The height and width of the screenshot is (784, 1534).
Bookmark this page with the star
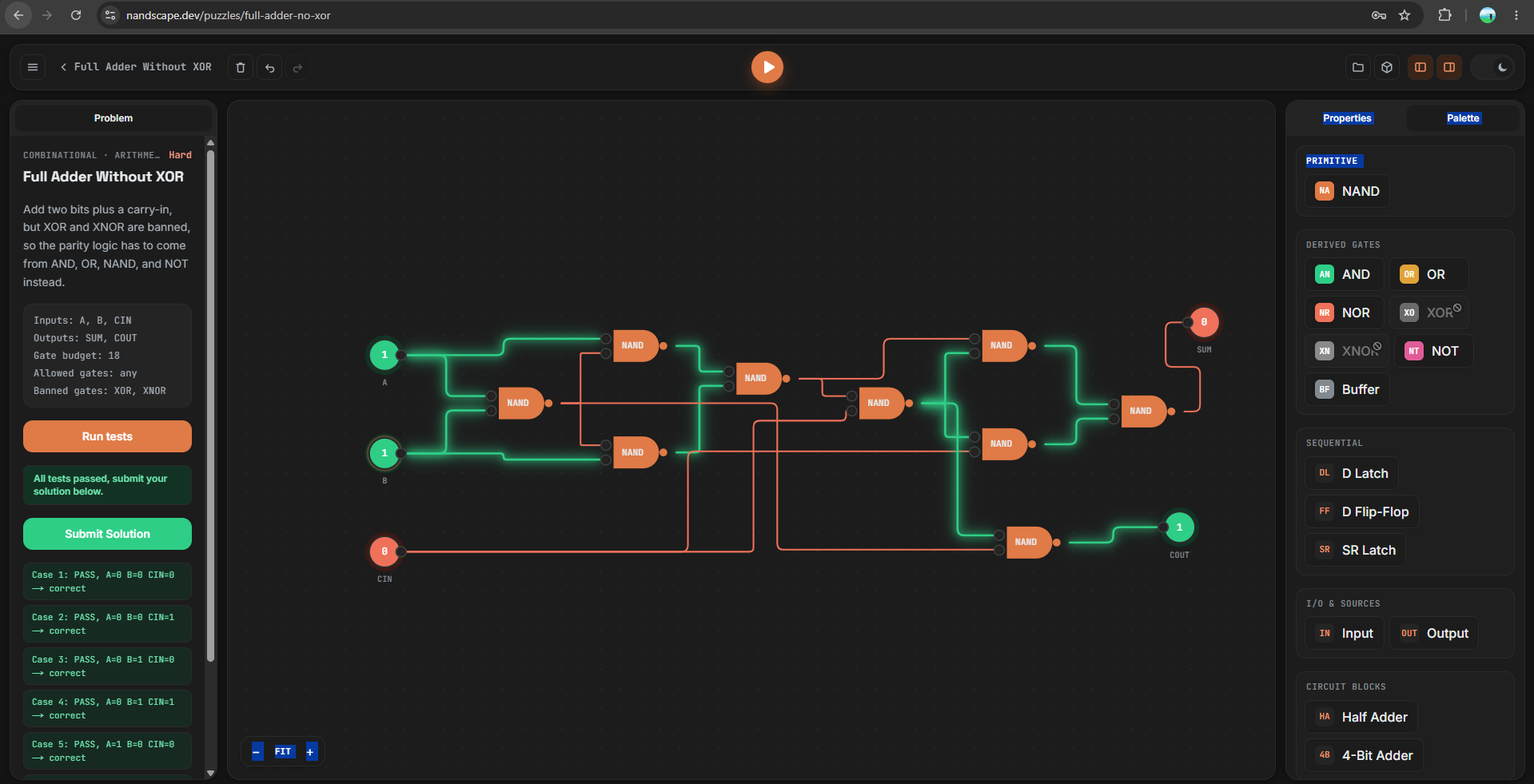[x=1405, y=15]
